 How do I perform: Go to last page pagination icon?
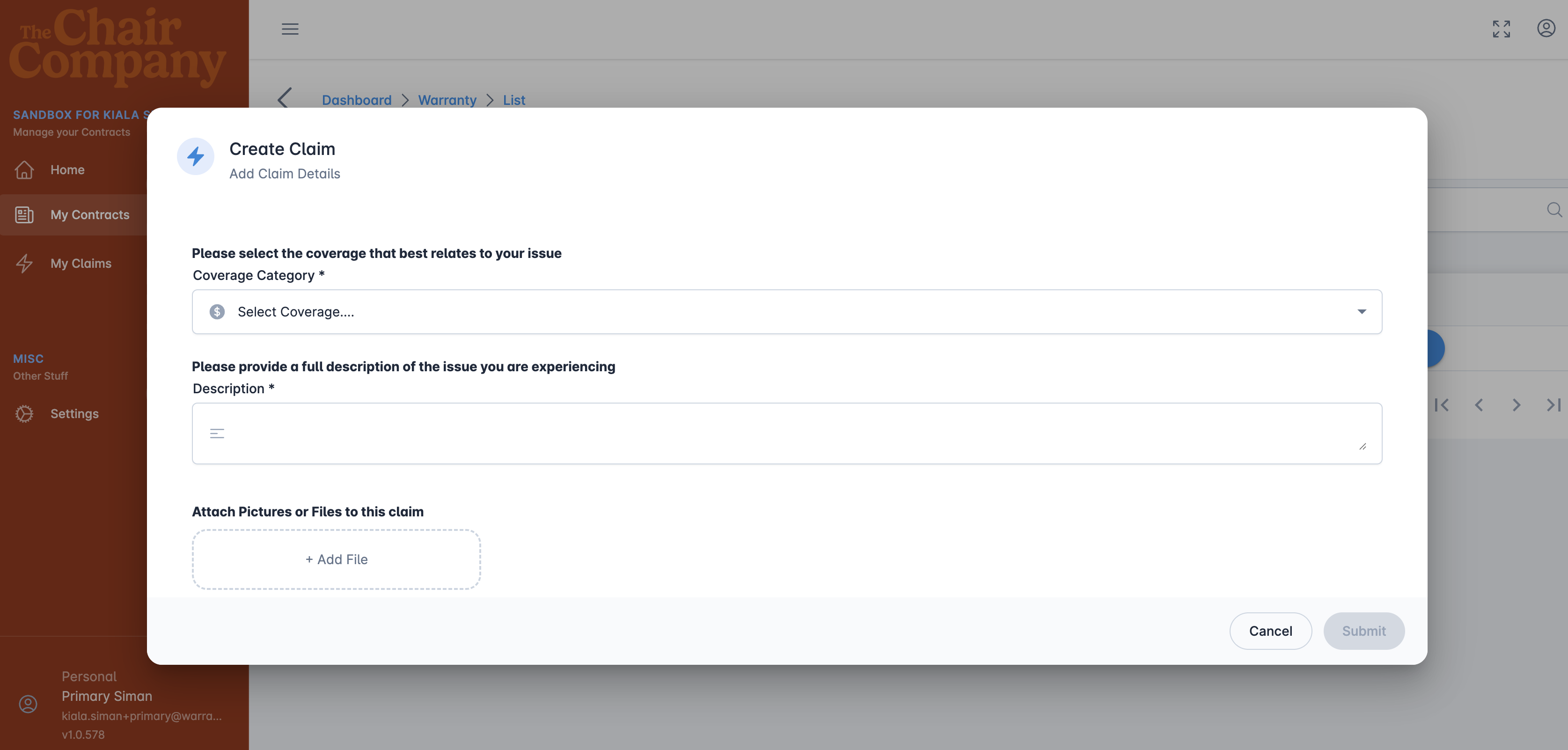pos(1553,405)
